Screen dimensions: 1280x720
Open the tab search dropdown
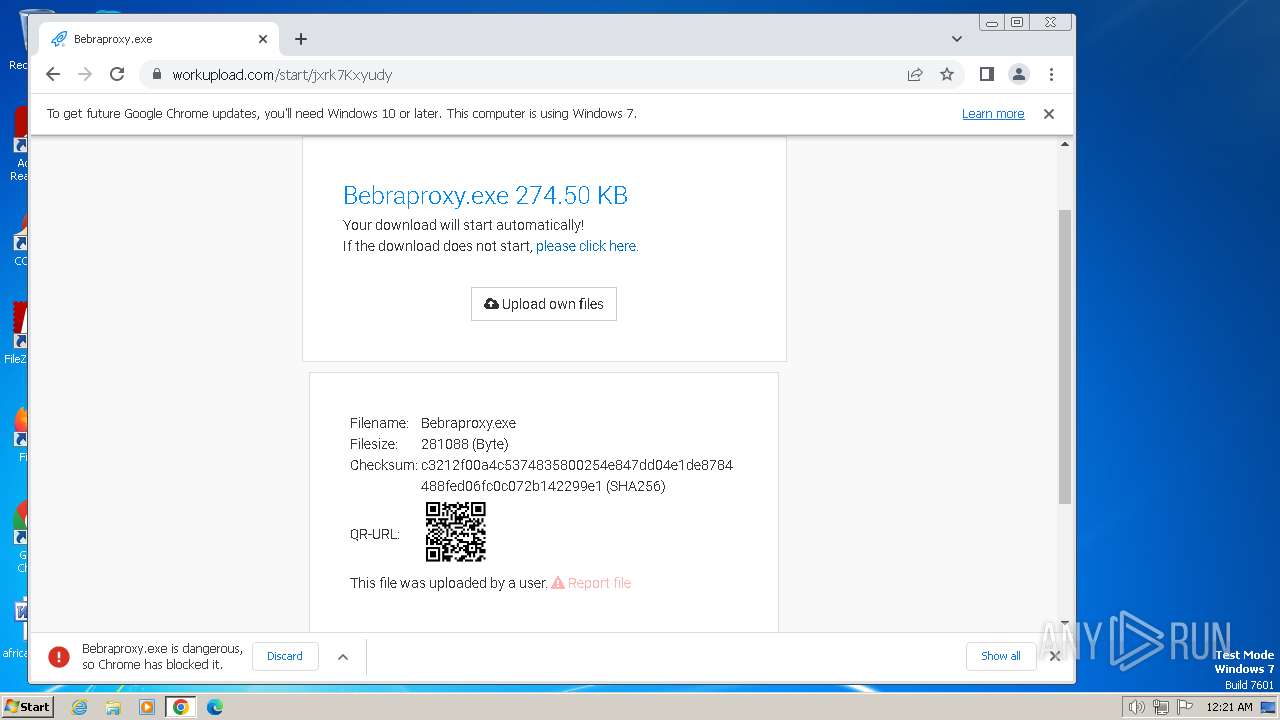pyautogui.click(x=957, y=39)
